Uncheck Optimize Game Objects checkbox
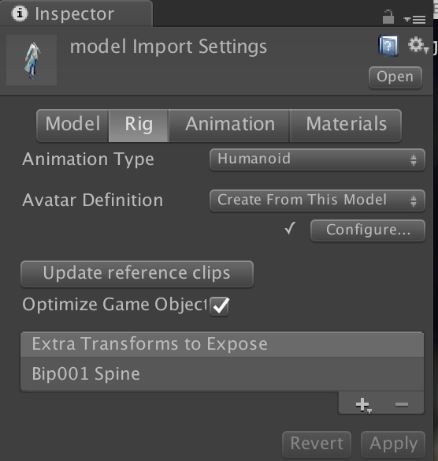The width and height of the screenshot is (438, 461). pyautogui.click(x=220, y=306)
